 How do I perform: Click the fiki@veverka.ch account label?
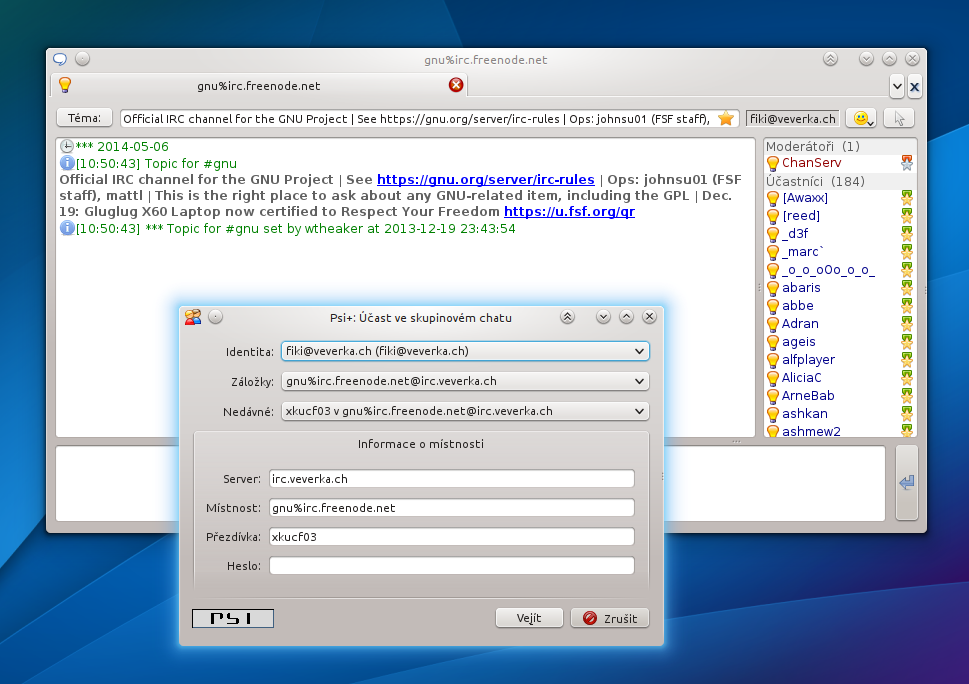[x=793, y=119]
